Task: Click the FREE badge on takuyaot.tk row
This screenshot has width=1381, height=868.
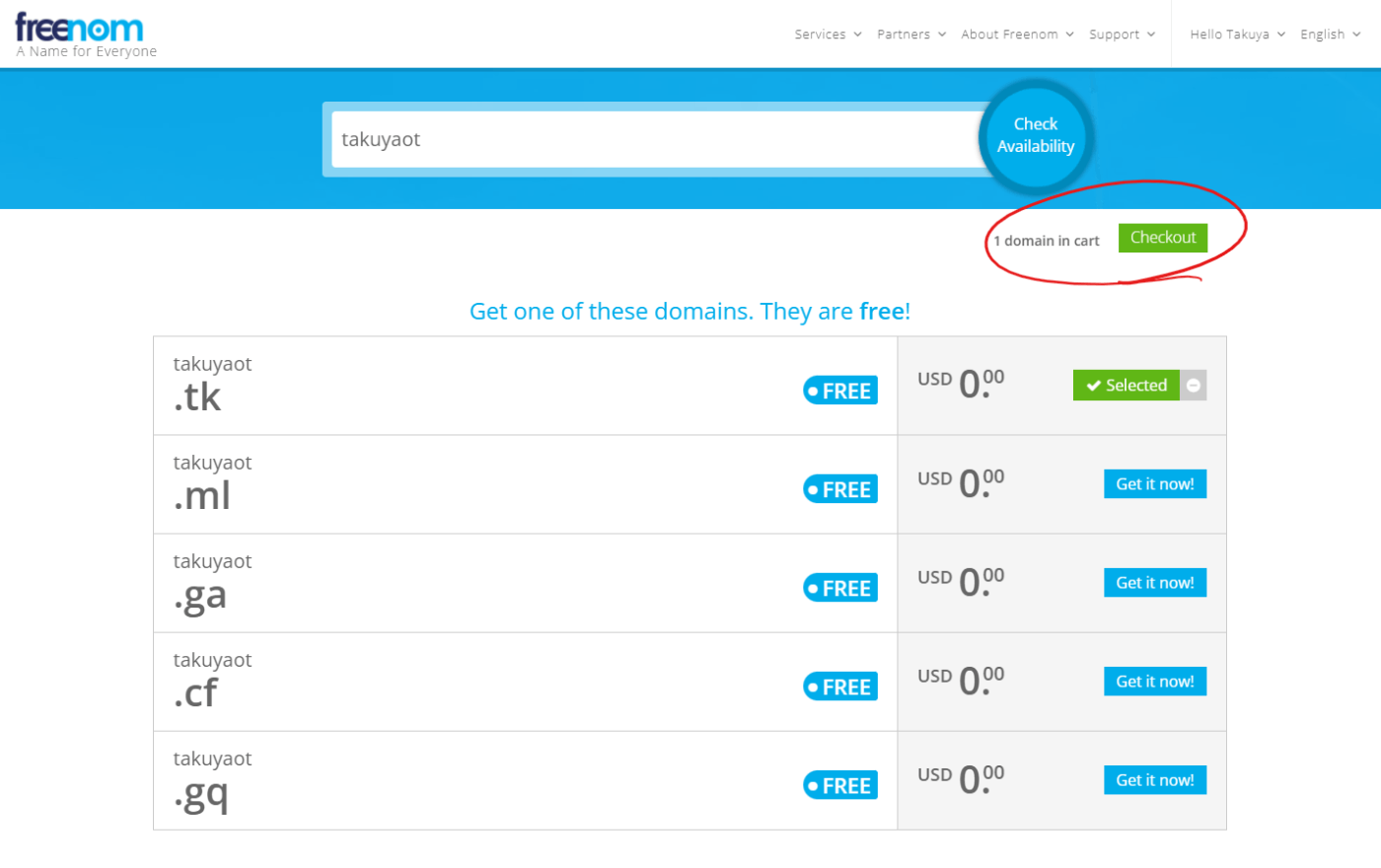Action: 840,391
